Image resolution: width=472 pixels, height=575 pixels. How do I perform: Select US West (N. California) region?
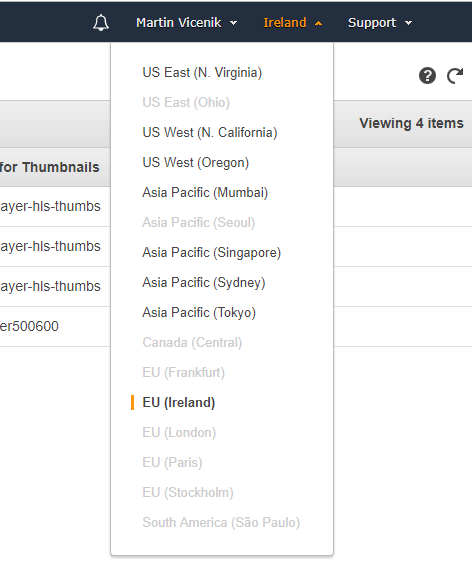210,132
